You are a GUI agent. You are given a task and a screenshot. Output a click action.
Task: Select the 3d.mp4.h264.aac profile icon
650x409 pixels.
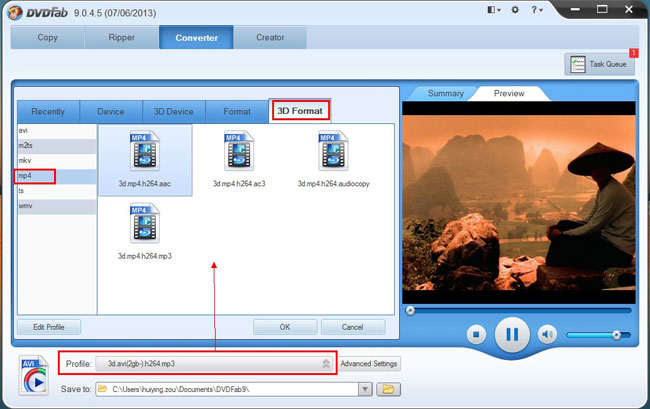[x=144, y=151]
